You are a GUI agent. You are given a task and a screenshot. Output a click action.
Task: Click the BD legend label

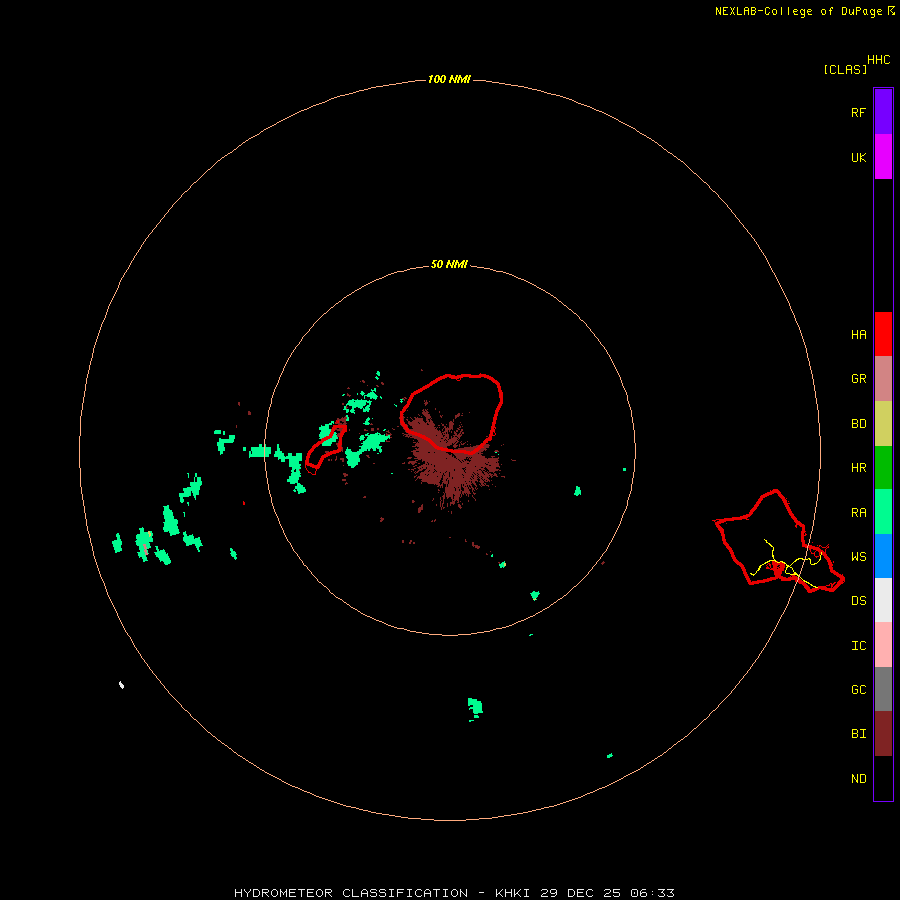pos(858,424)
